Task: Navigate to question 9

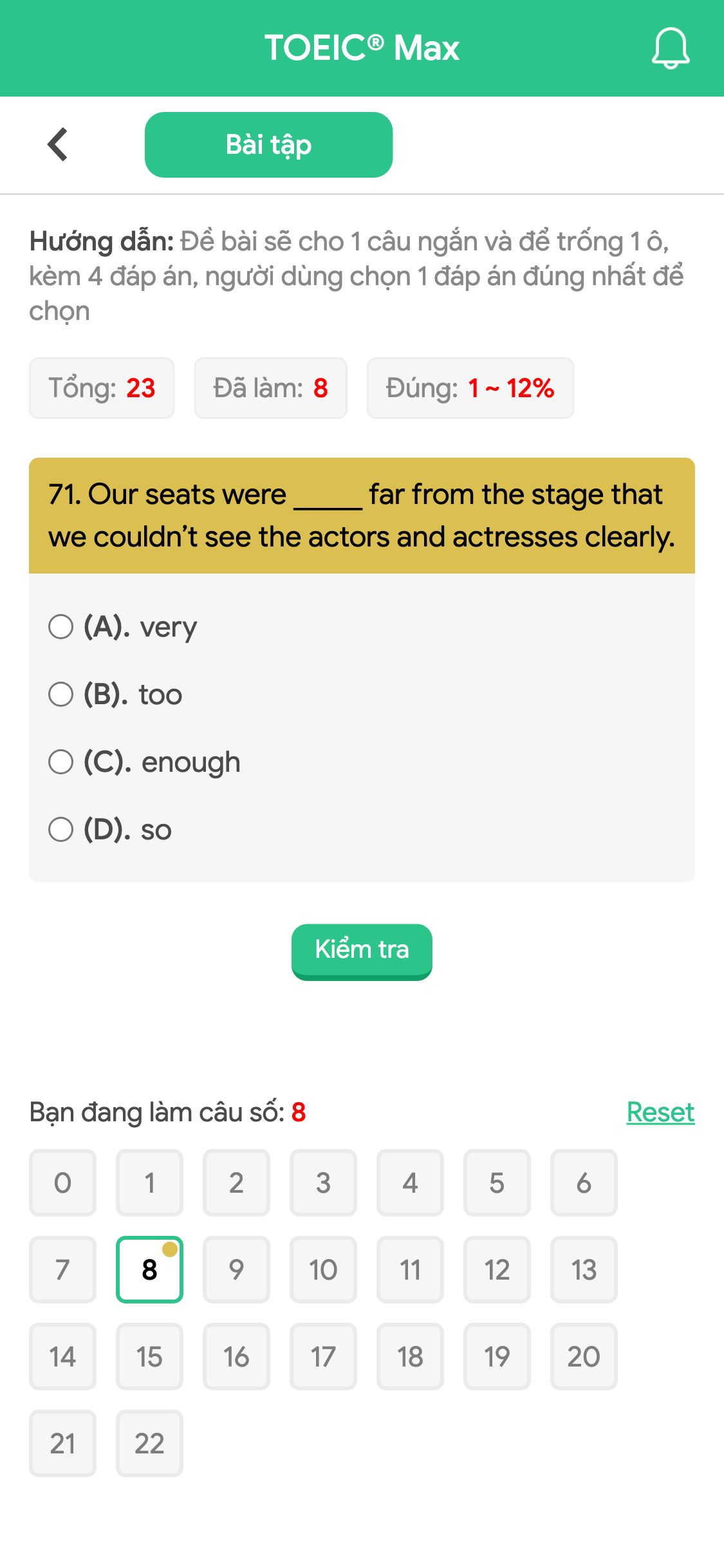Action: [236, 1269]
